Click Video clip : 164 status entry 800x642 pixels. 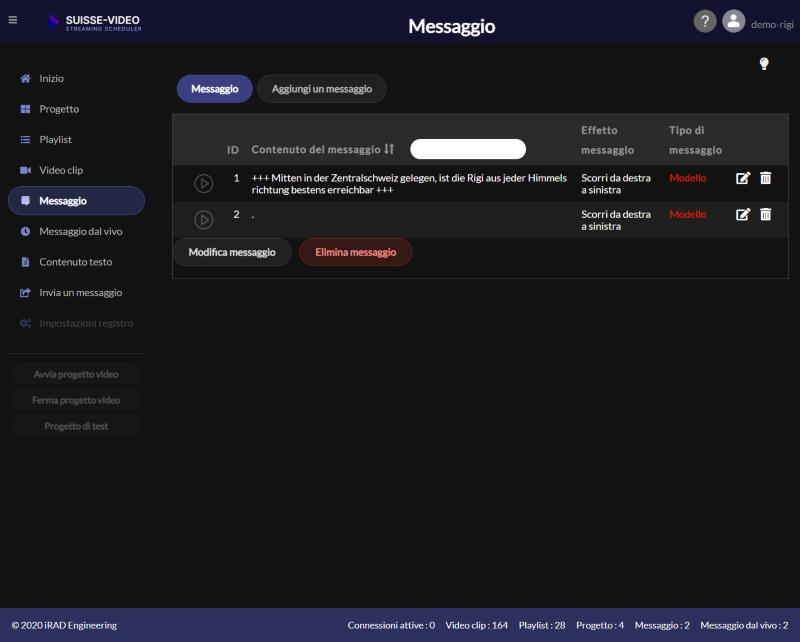coord(477,625)
